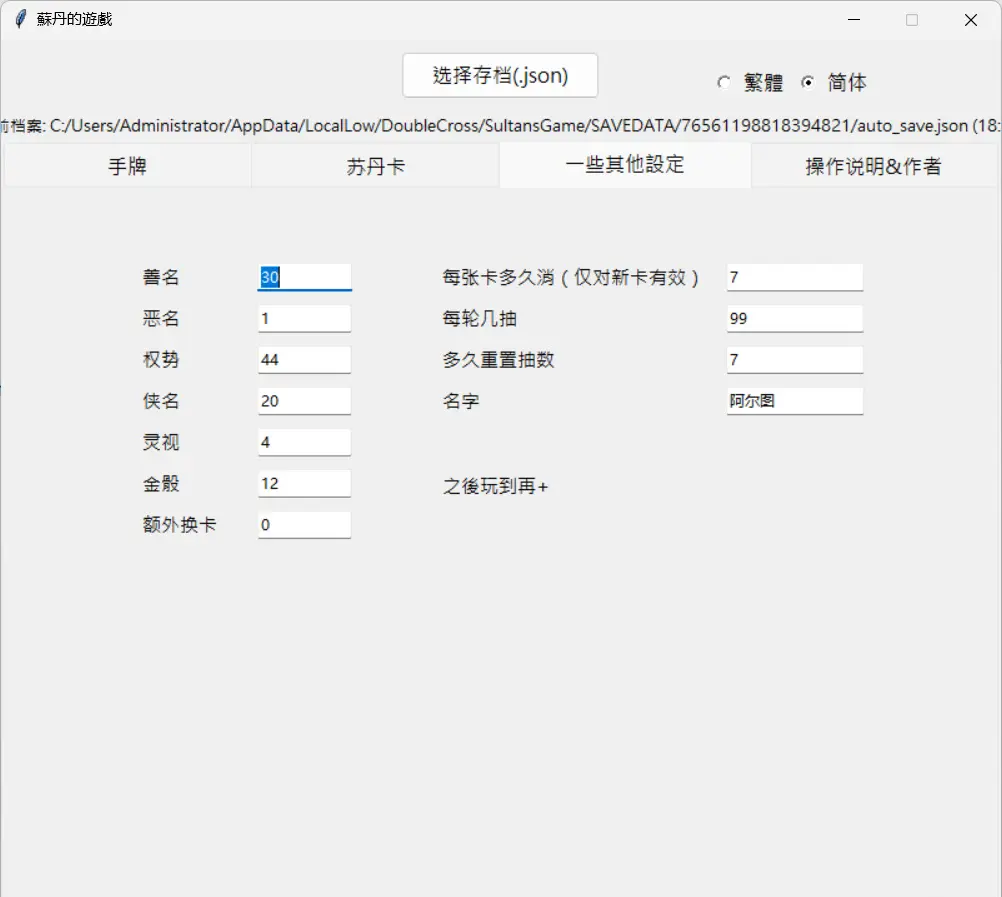Click the 名字 field containing 阿尔图
Screen dimensions: 1002x897
(794, 401)
